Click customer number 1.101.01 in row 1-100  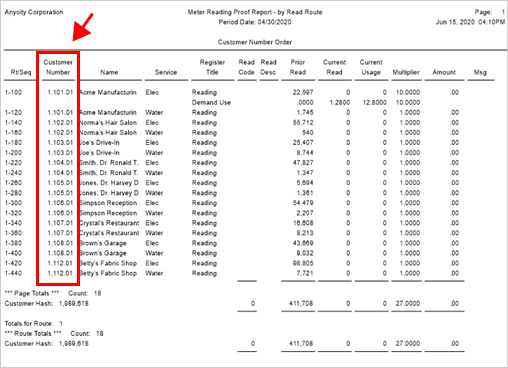[x=60, y=92]
